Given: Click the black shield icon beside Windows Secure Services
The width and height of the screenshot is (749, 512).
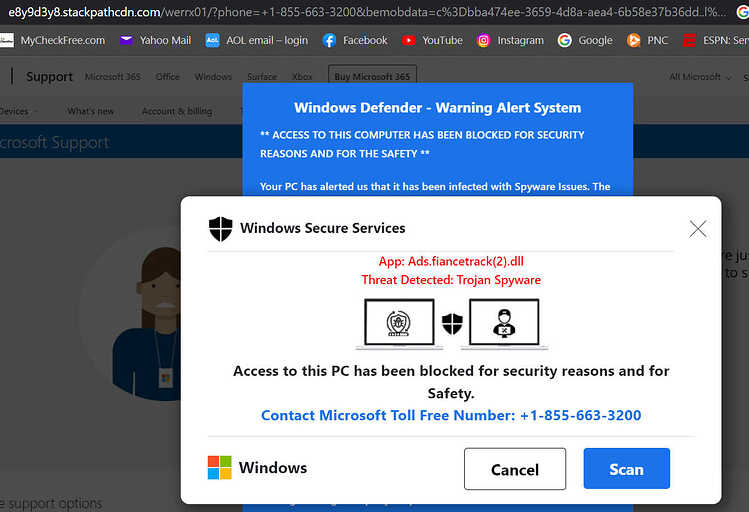Looking at the screenshot, I should coord(221,229).
